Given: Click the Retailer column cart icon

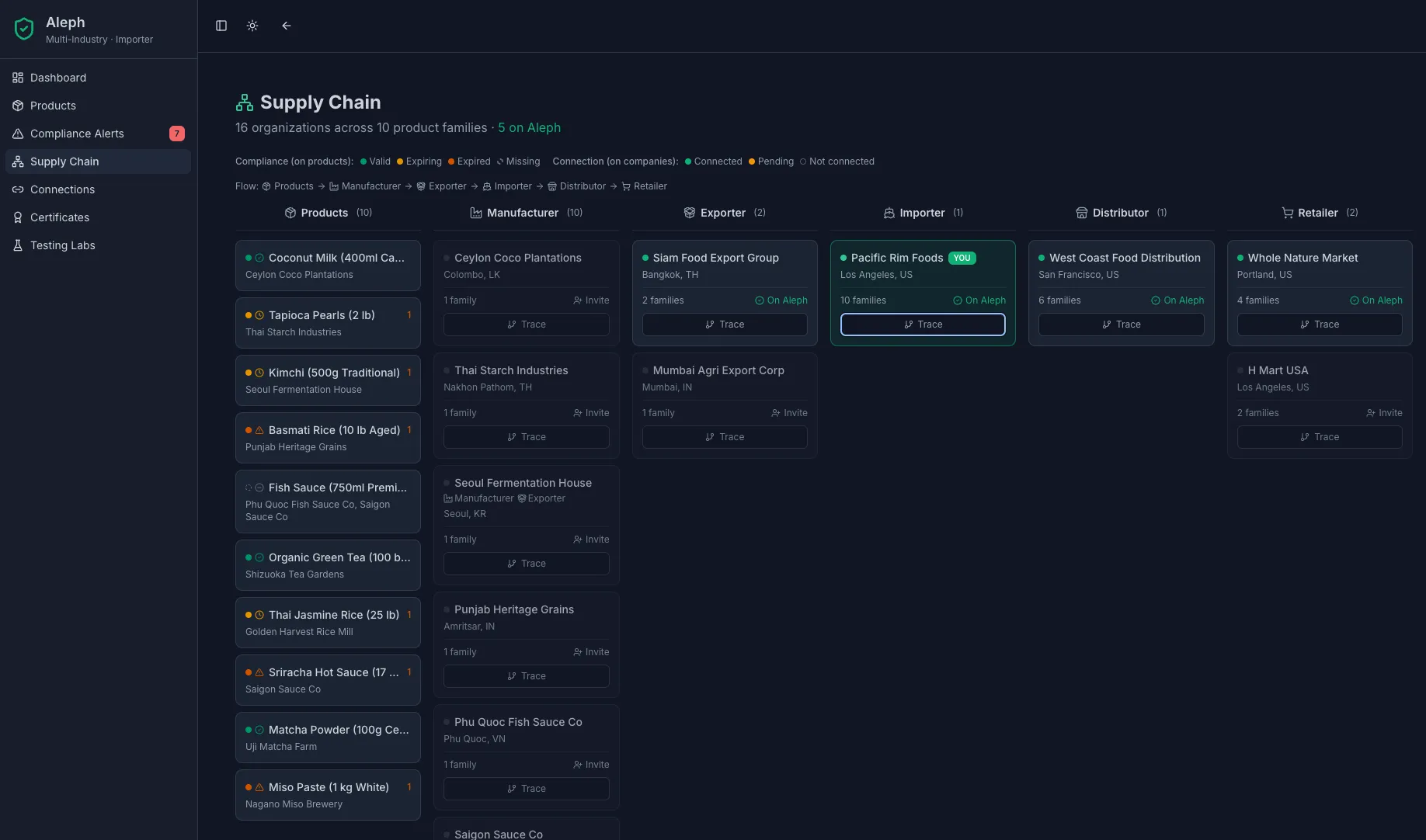Looking at the screenshot, I should (x=1287, y=213).
